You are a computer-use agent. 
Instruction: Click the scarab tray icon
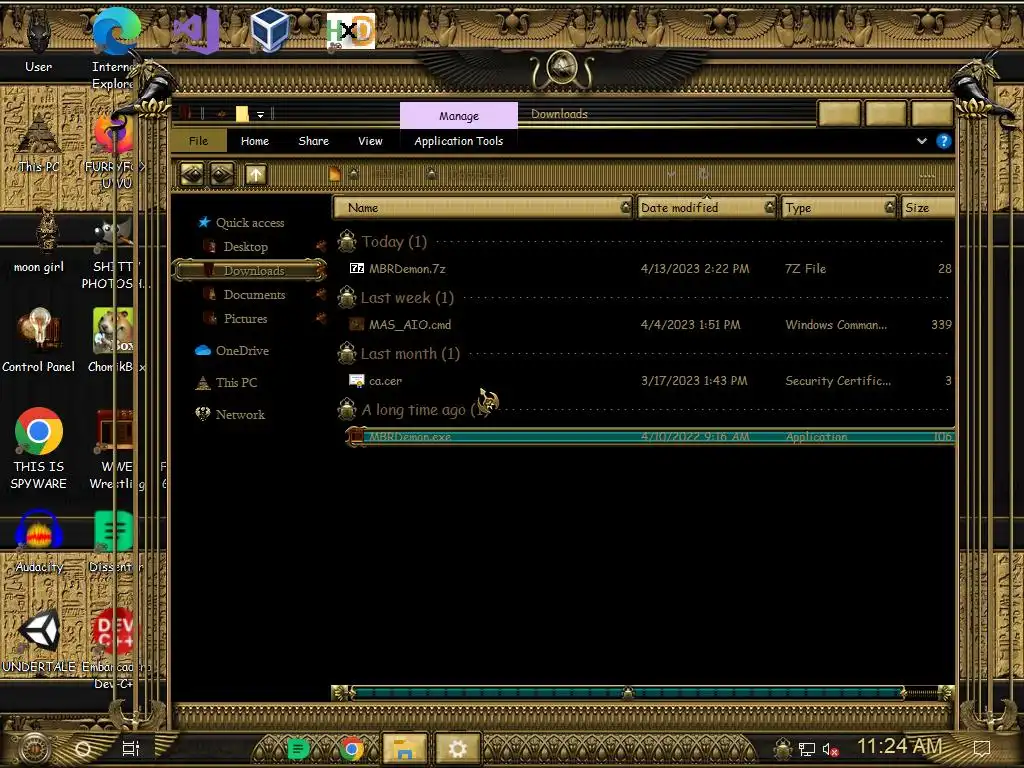click(x=782, y=748)
